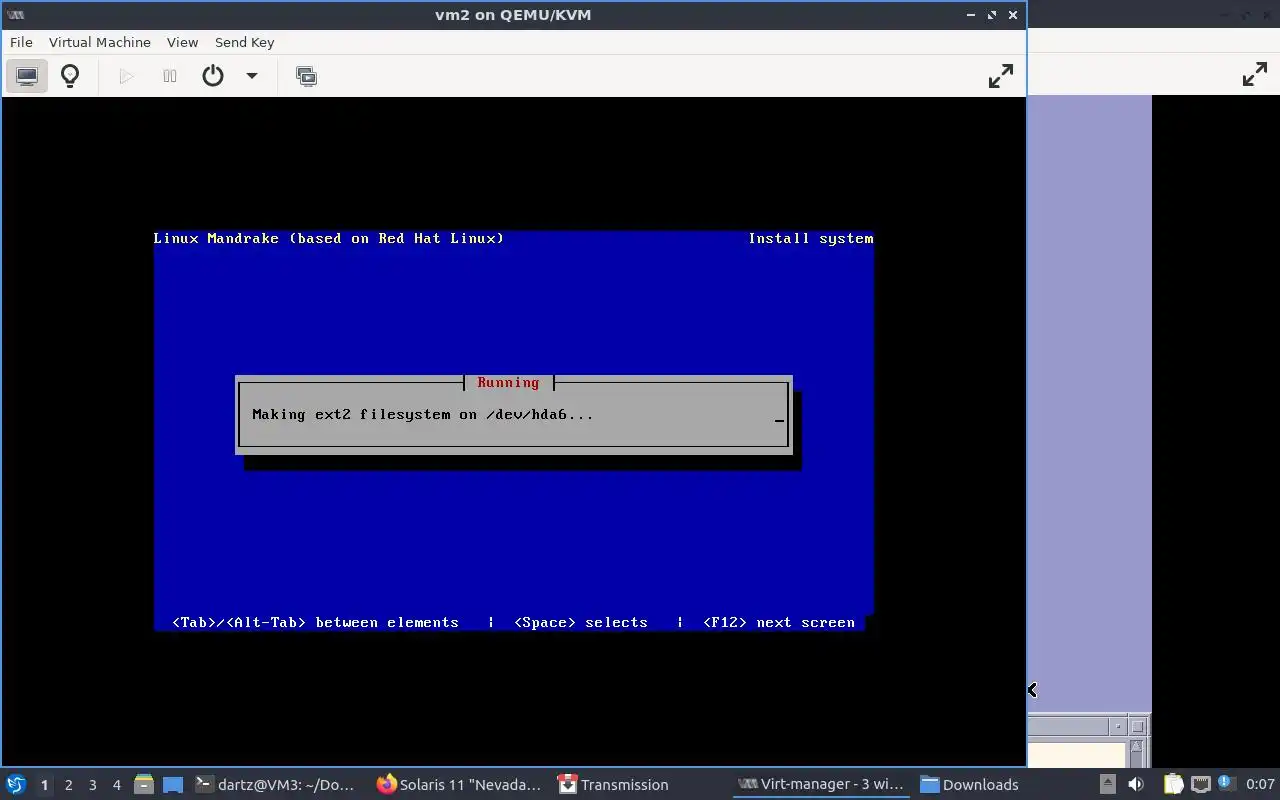
Task: Click '<F12> next screen' hint
Action: (x=779, y=622)
